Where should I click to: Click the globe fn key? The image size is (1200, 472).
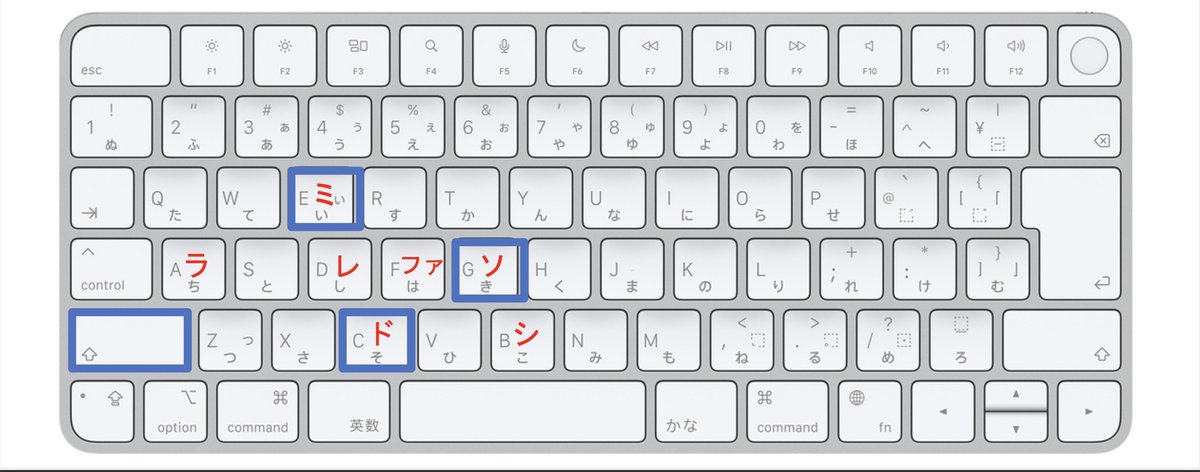(x=868, y=409)
